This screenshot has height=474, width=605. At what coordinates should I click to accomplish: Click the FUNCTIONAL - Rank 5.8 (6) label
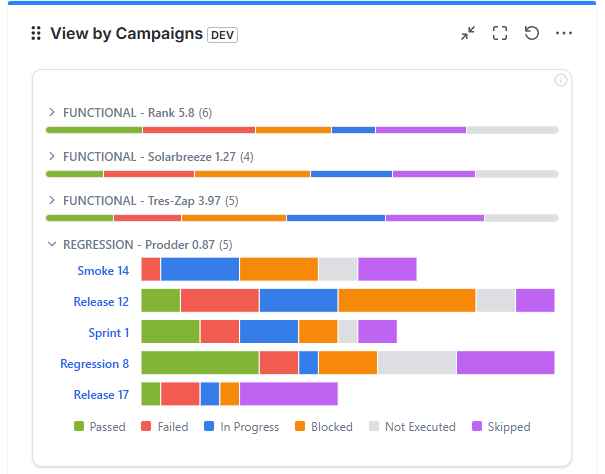138,113
